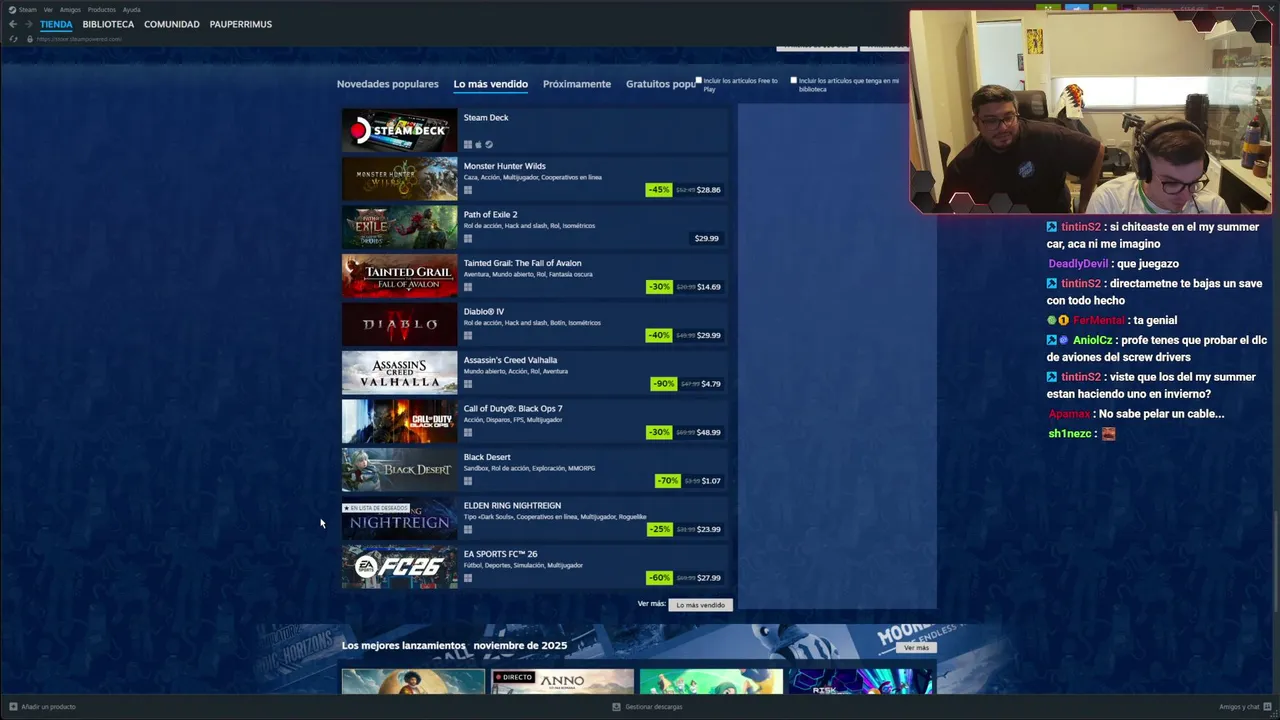Open Path of Exile 2 thumbnail
1280x720 pixels.
click(399, 228)
